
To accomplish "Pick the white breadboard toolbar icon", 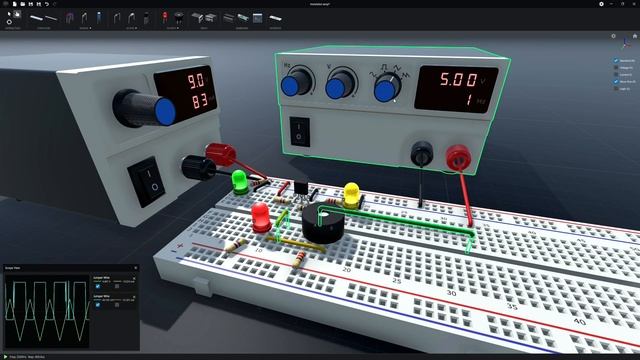I will [276, 18].
